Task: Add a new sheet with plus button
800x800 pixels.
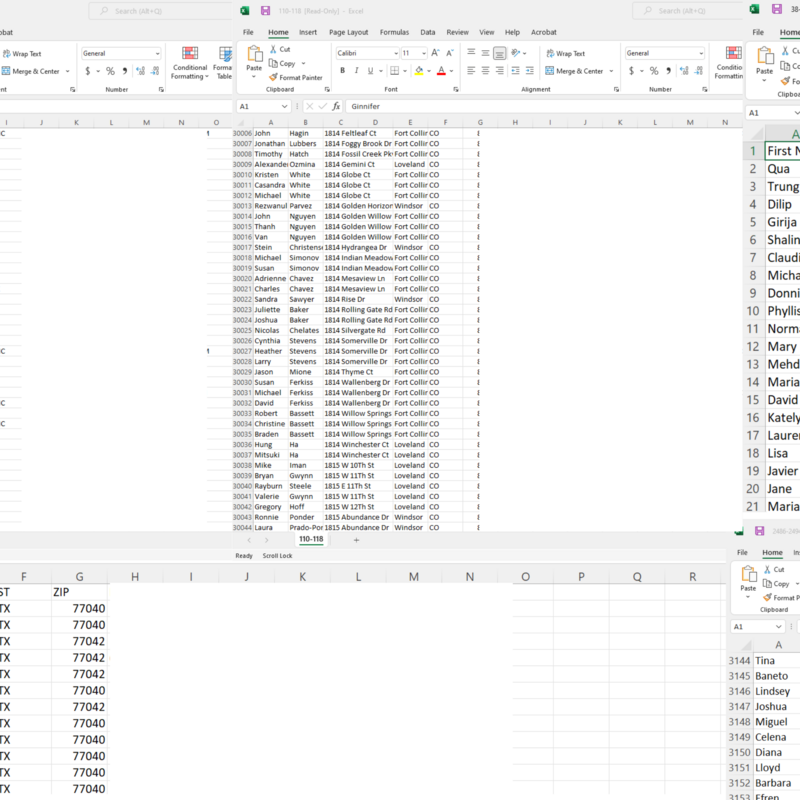Action: coord(356,540)
